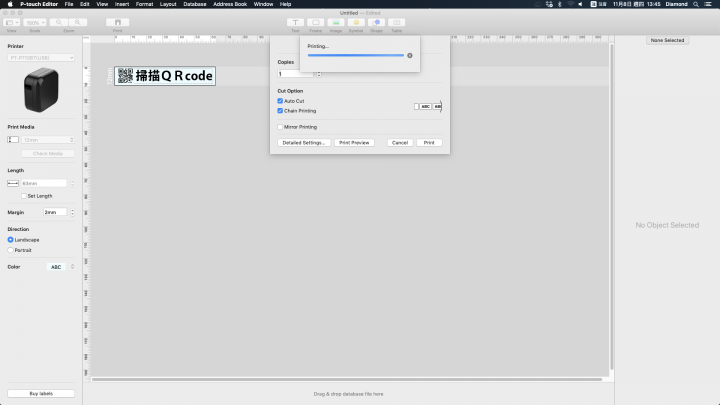The width and height of the screenshot is (720, 405).
Task: Zoom in with the magnifier plus icon
Action: 78,22
